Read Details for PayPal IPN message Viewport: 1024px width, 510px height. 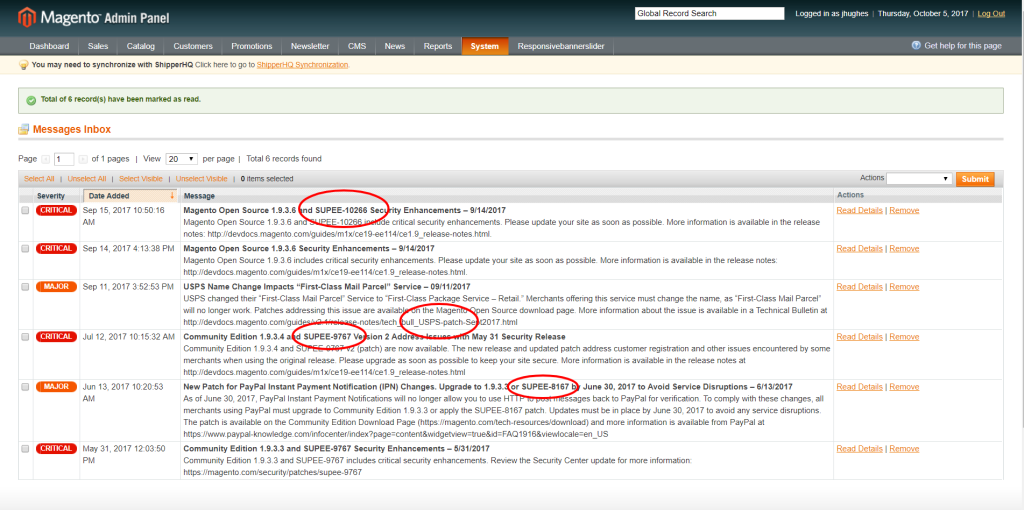tap(859, 387)
